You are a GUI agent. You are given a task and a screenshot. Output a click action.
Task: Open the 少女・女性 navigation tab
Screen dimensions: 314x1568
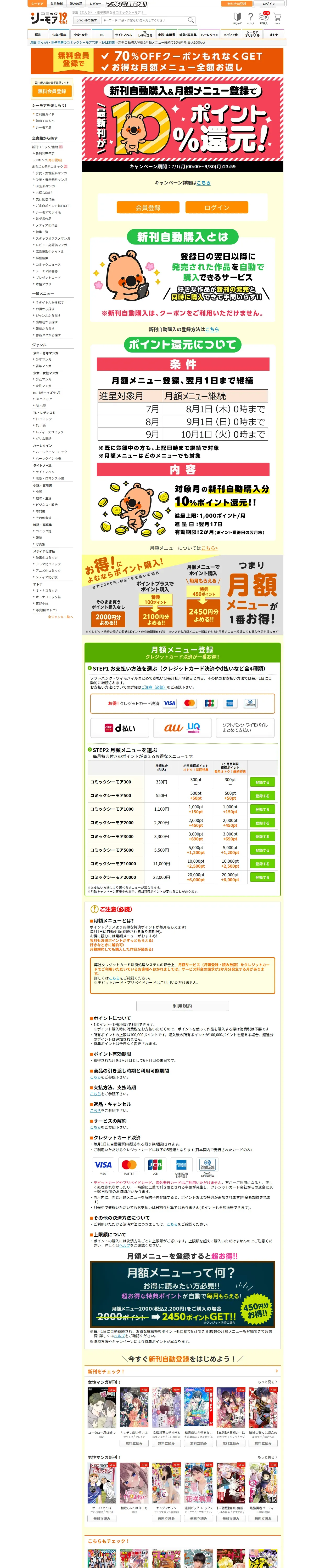click(81, 35)
